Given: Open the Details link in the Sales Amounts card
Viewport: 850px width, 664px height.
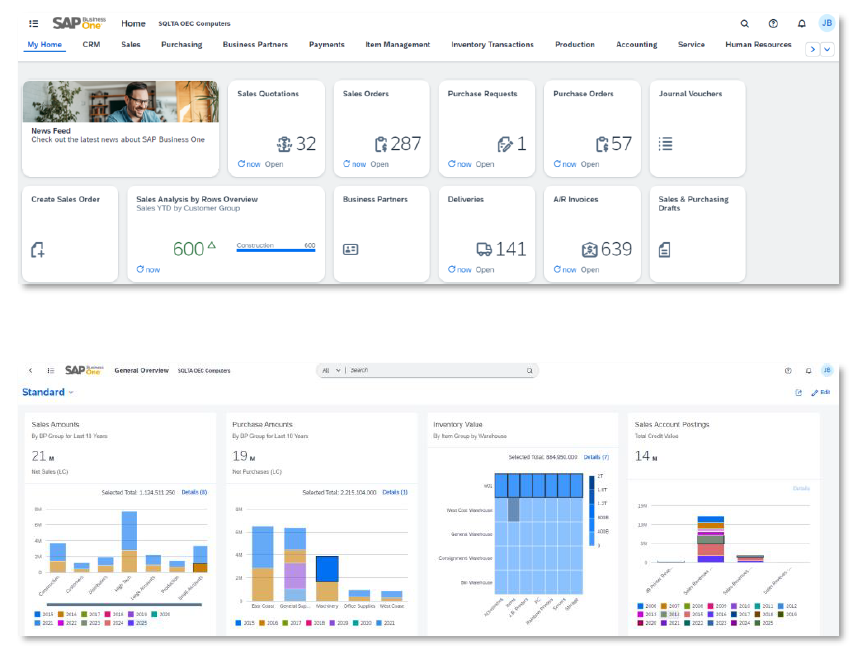Looking at the screenshot, I should click(x=194, y=492).
